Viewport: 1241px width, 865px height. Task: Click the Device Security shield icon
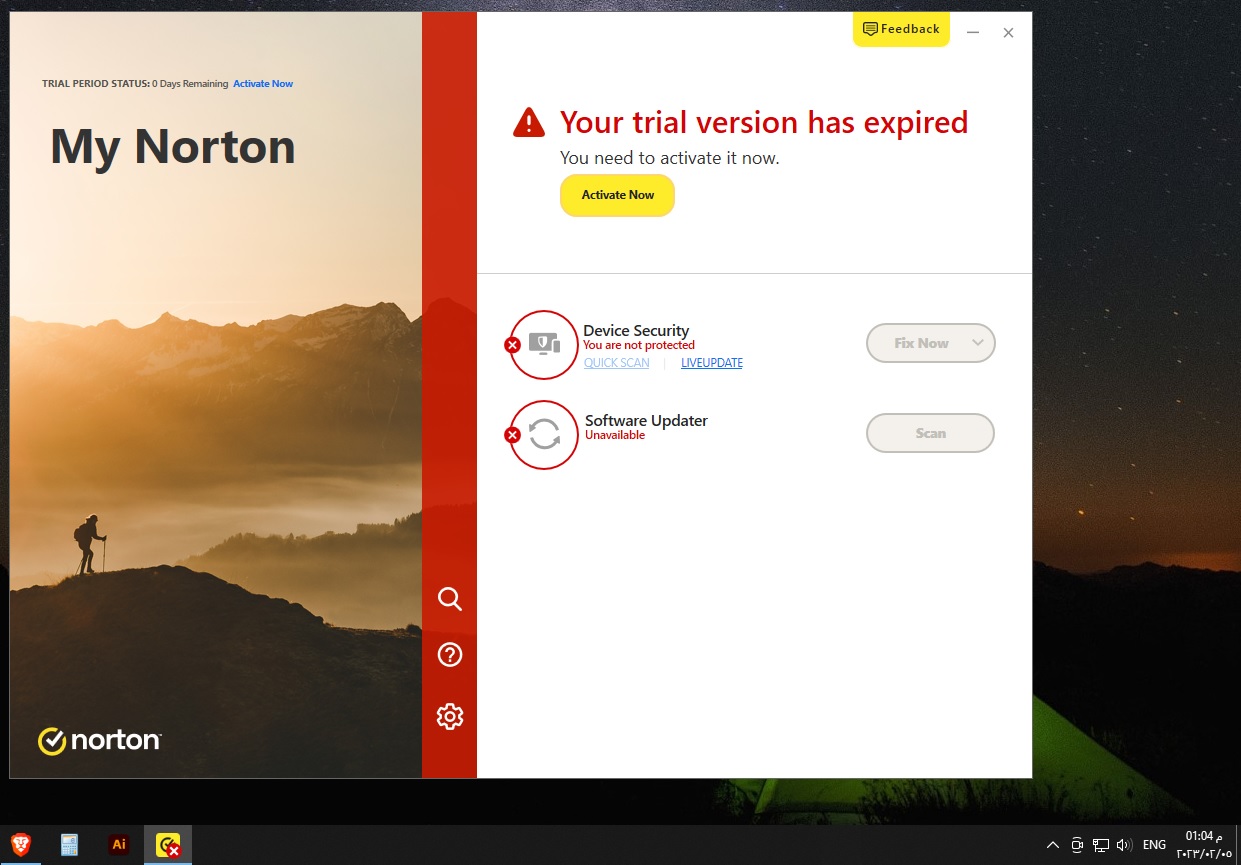pos(544,344)
